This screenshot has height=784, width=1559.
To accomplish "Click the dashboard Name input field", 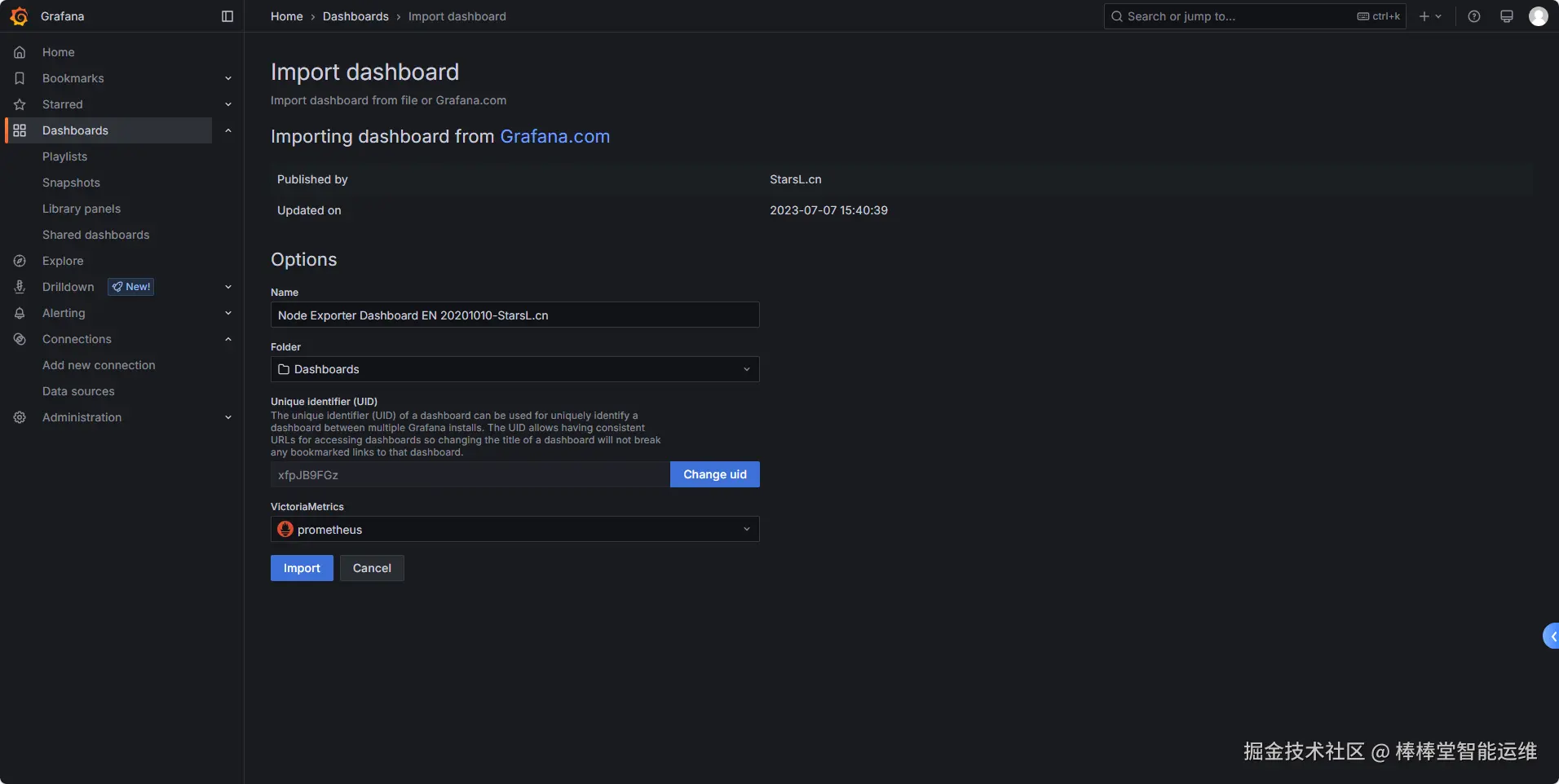I will click(515, 315).
